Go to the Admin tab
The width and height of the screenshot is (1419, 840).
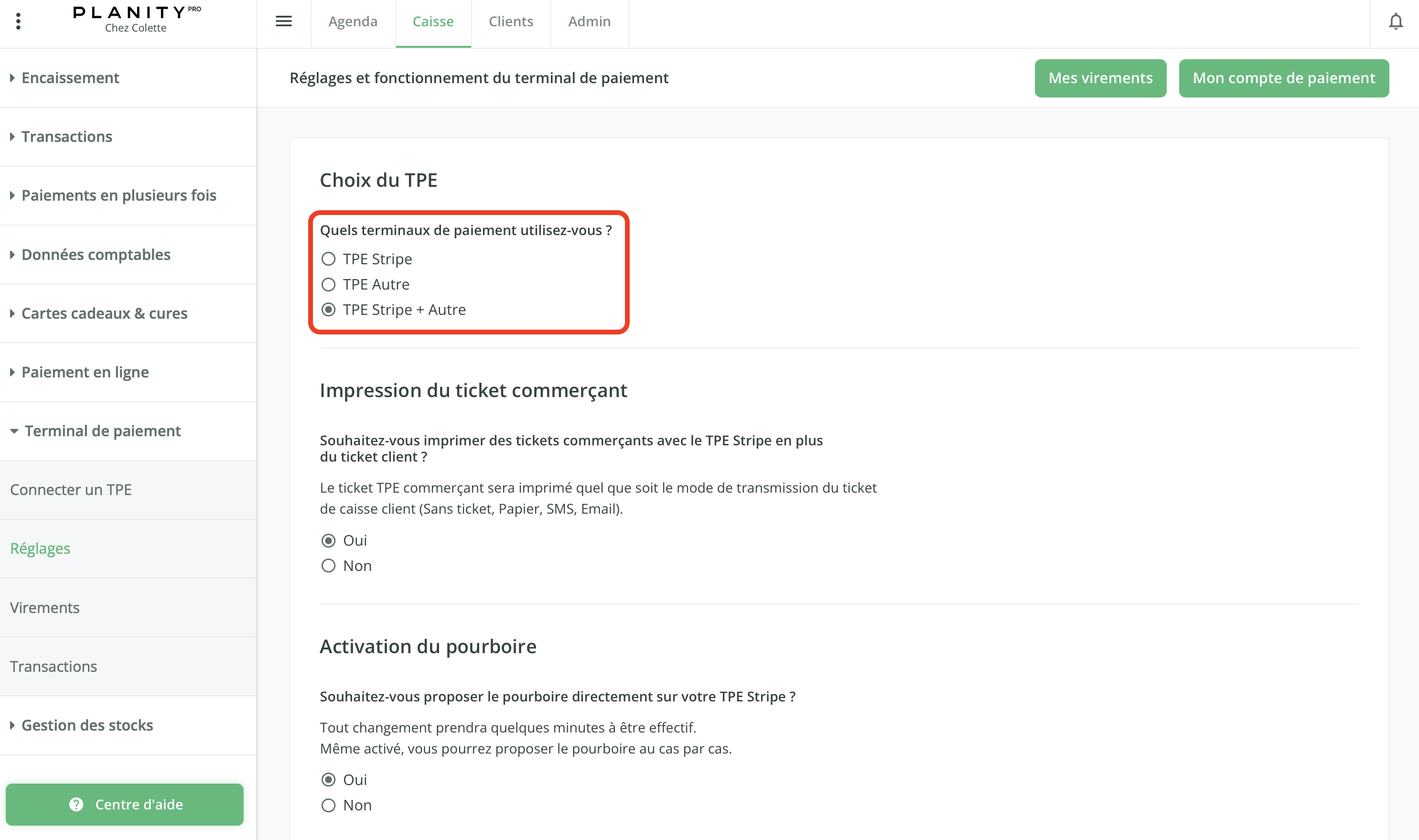(589, 22)
